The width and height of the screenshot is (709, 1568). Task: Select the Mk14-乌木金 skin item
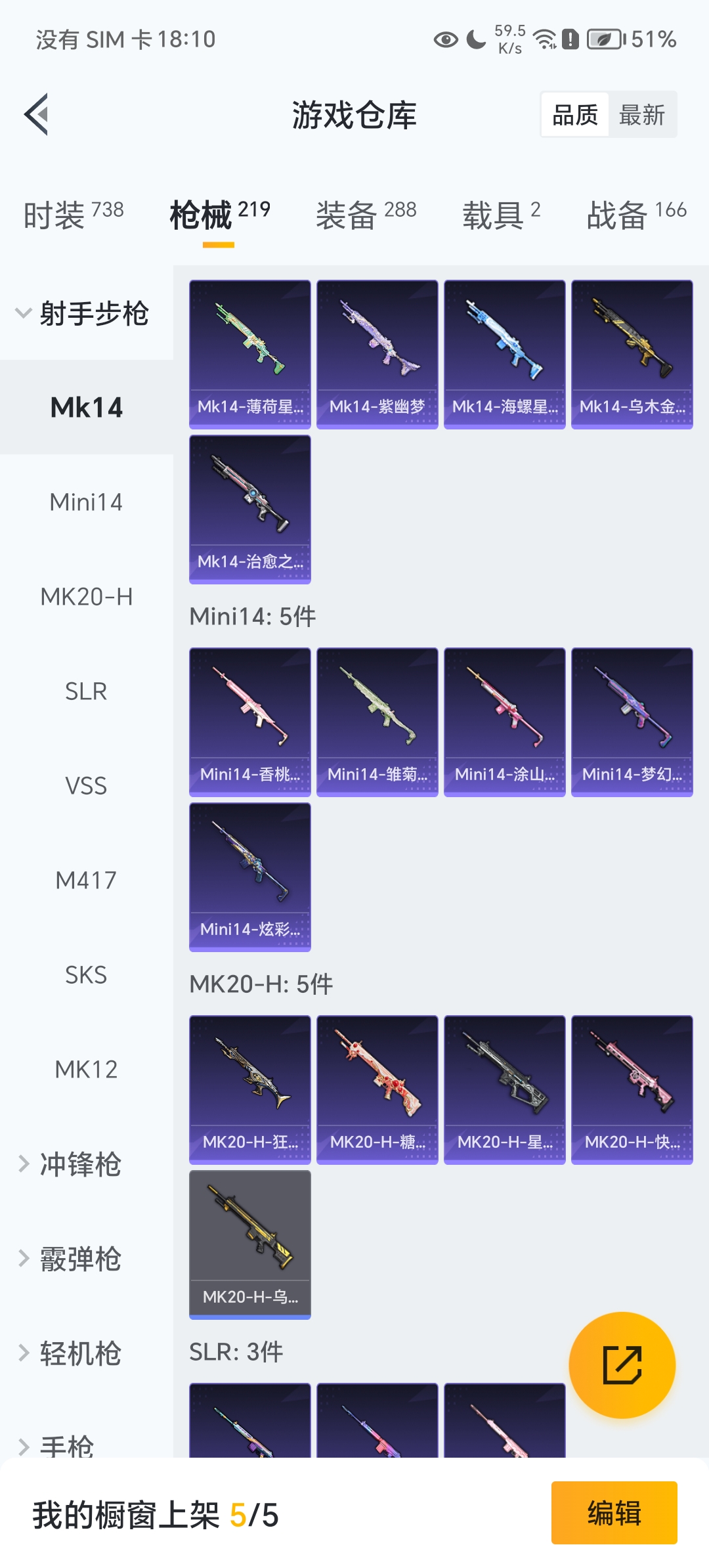click(x=632, y=355)
